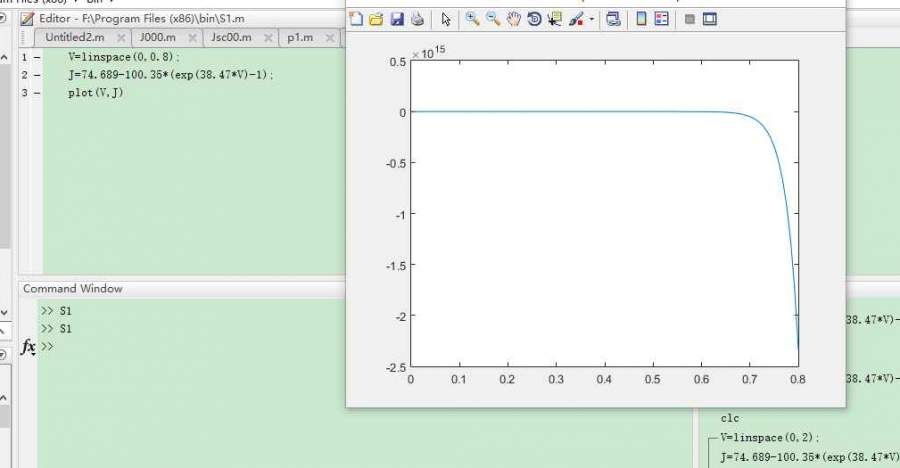Save the figure with the floppy disk icon
This screenshot has height=468, width=900.
[397, 19]
